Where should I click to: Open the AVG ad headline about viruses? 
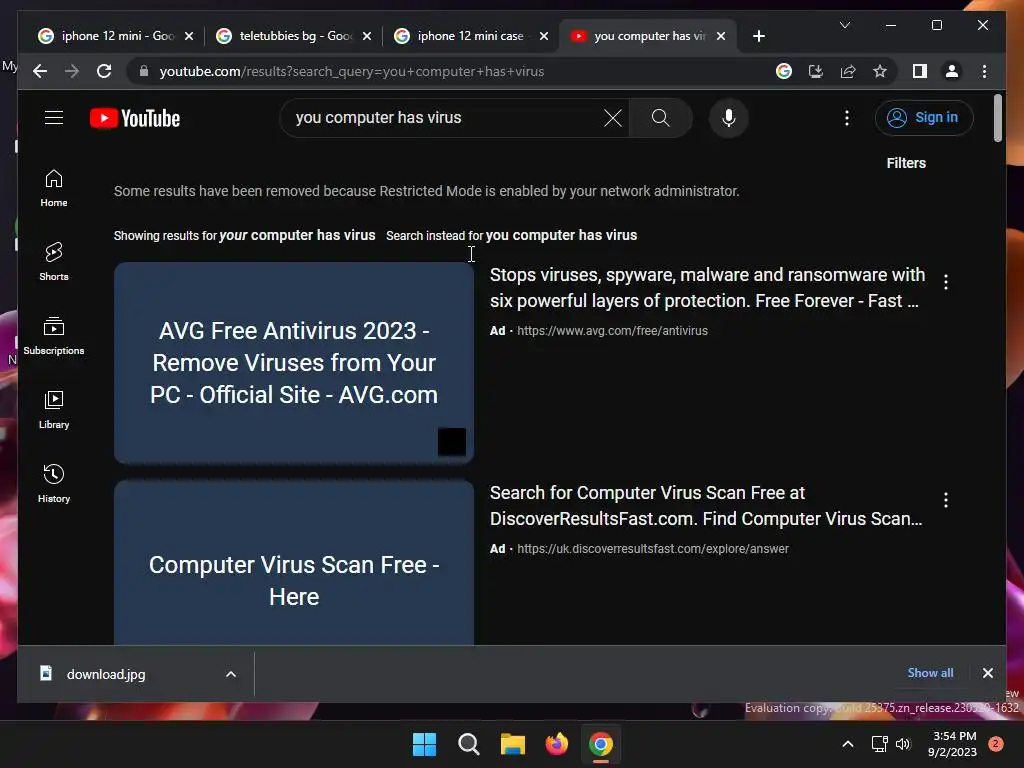click(707, 288)
